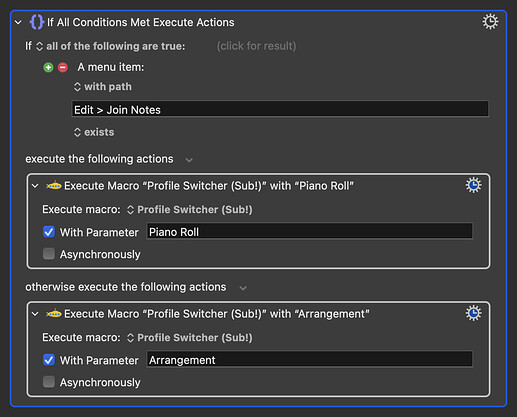Image resolution: width=517 pixels, height=417 pixels.
Task: Click the submarine icon of the Piano Roll action
Action: (54, 185)
